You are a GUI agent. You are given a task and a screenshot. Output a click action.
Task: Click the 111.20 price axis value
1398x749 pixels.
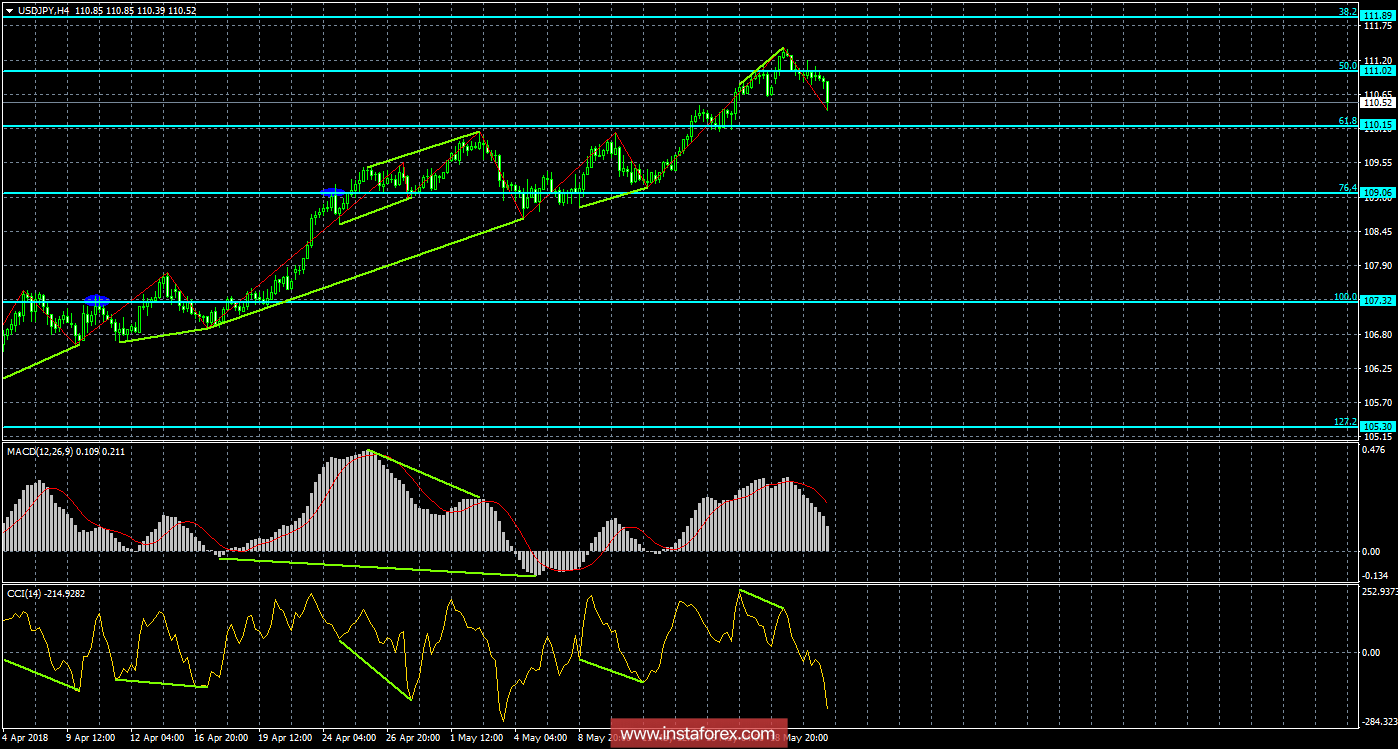coord(1377,60)
